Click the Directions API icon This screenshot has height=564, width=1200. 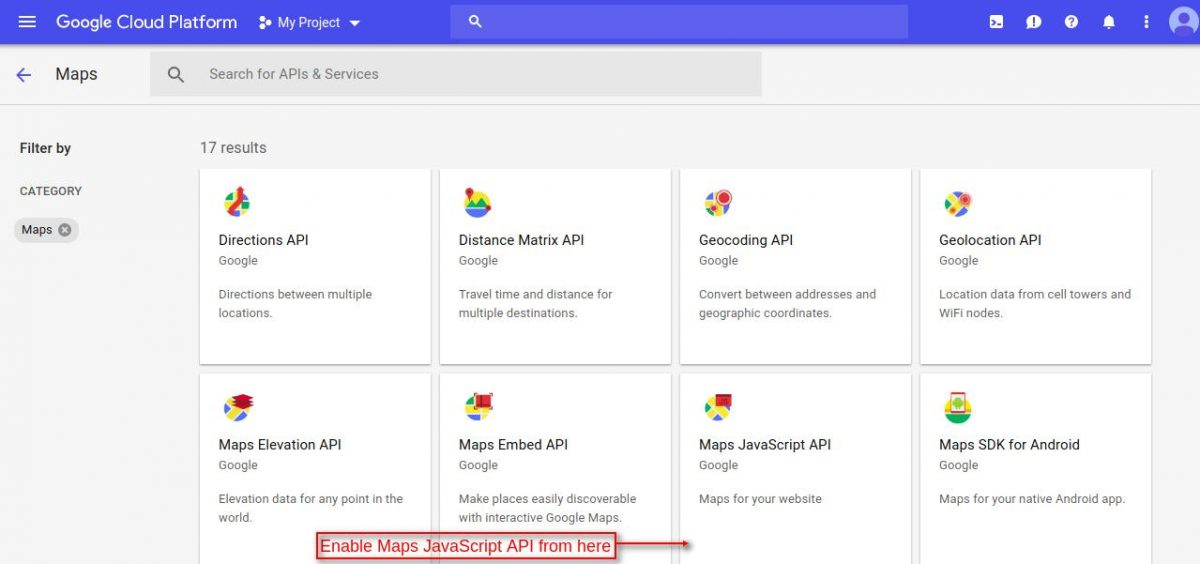pos(237,203)
